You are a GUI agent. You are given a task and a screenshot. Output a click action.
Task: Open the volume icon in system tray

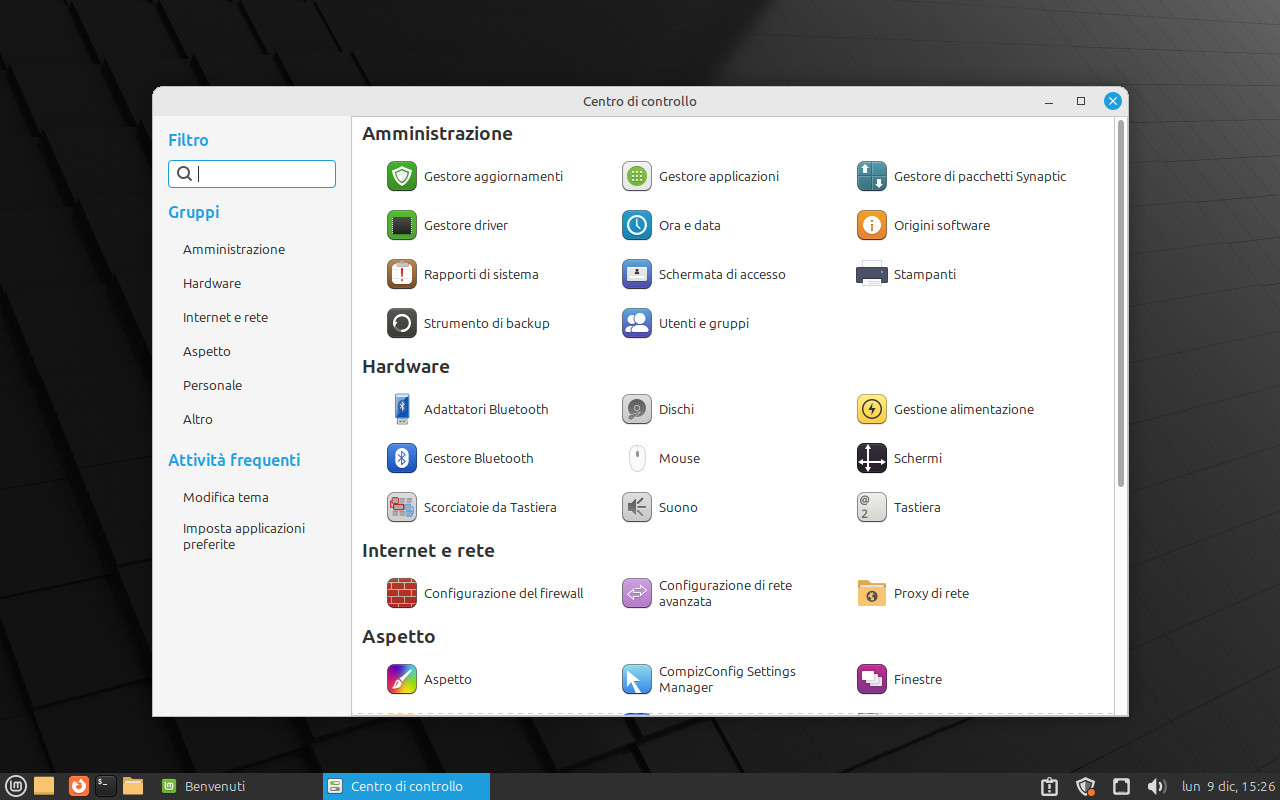point(1156,786)
